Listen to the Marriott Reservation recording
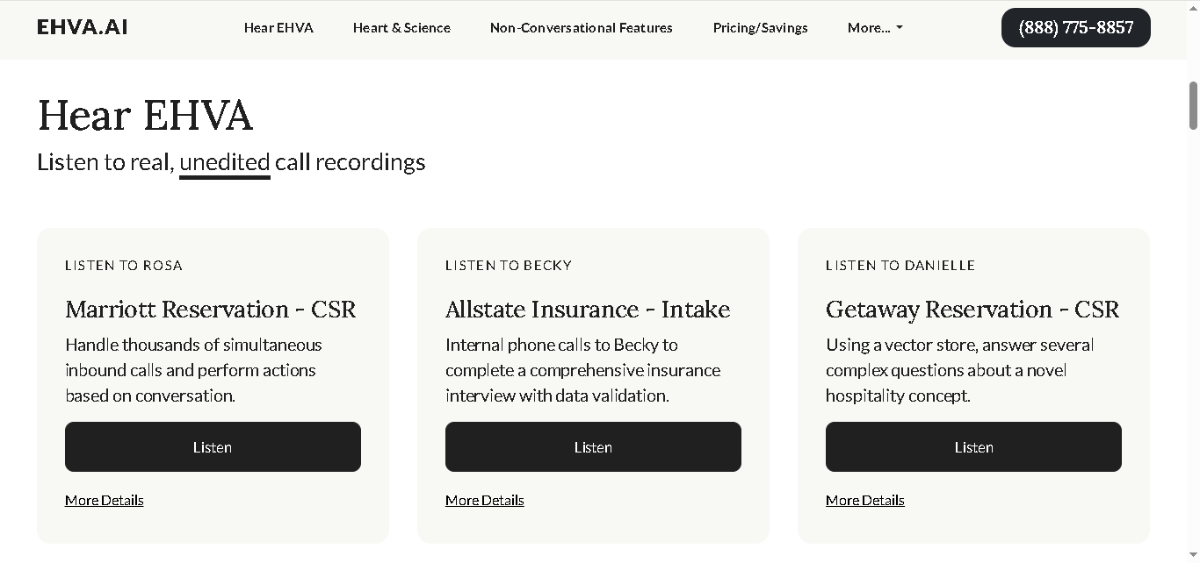The width and height of the screenshot is (1200, 563). pyautogui.click(x=213, y=447)
